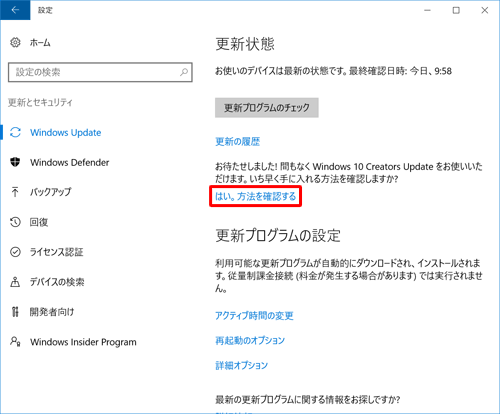Click the Windows Defender shield icon

pos(15,162)
